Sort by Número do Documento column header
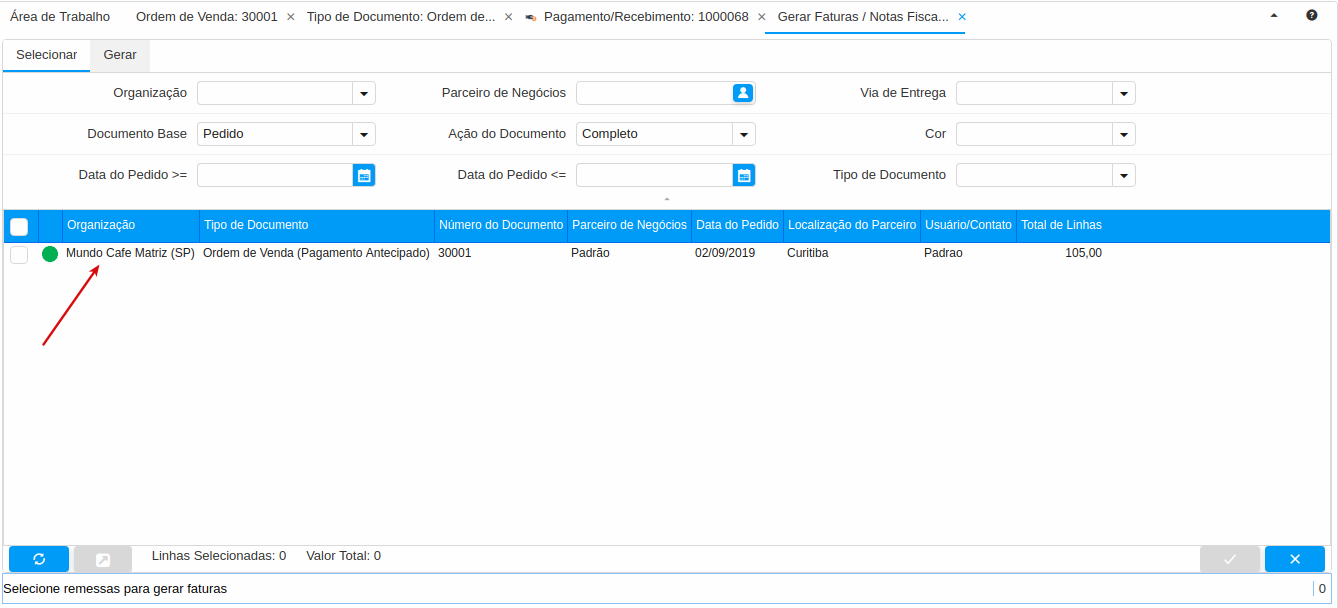Image resolution: width=1338 pixels, height=608 pixels. (501, 225)
